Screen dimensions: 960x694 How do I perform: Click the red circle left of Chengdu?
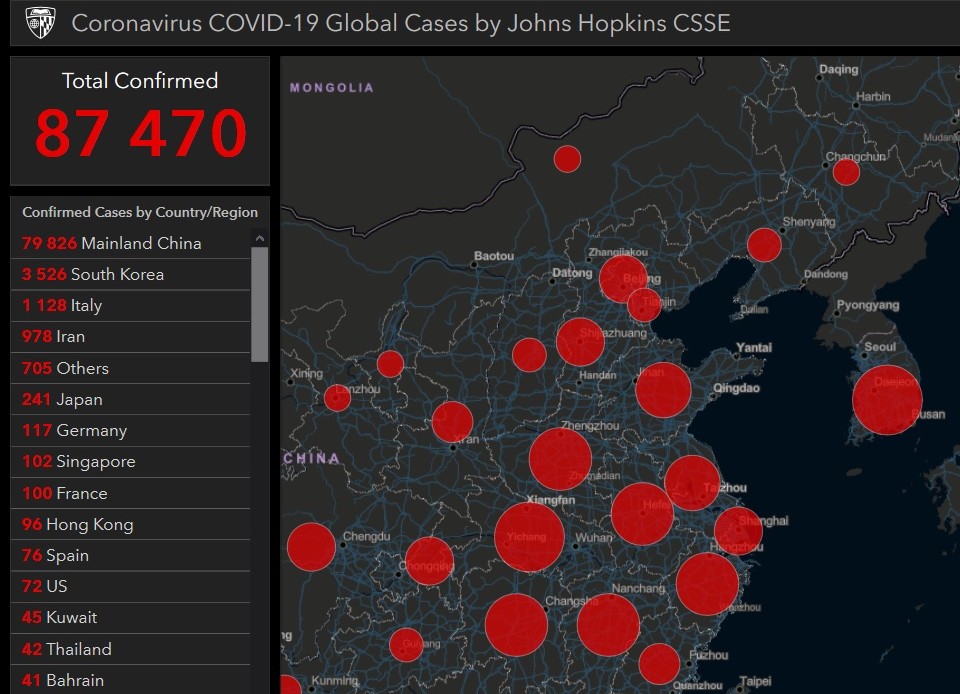click(x=311, y=547)
